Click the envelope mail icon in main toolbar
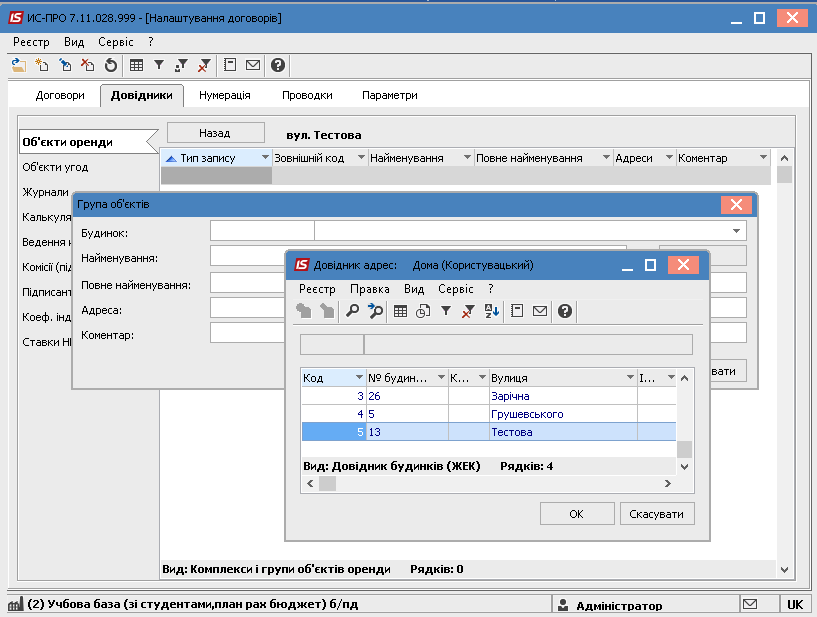817x617 pixels. pos(253,65)
